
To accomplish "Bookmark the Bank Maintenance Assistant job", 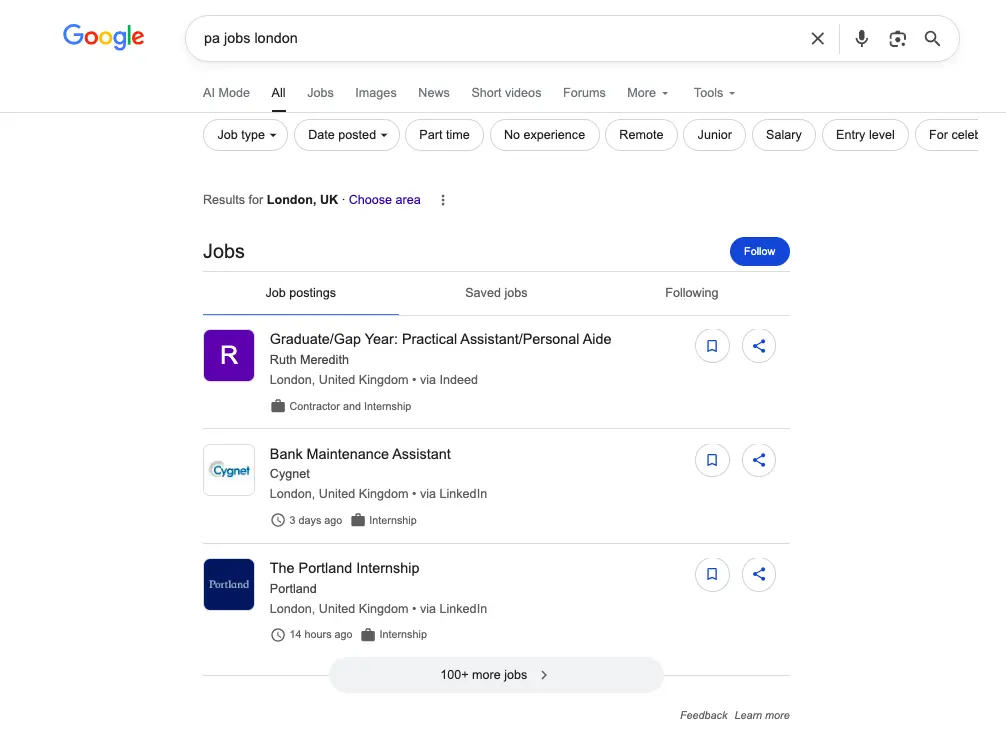I will coord(712,460).
